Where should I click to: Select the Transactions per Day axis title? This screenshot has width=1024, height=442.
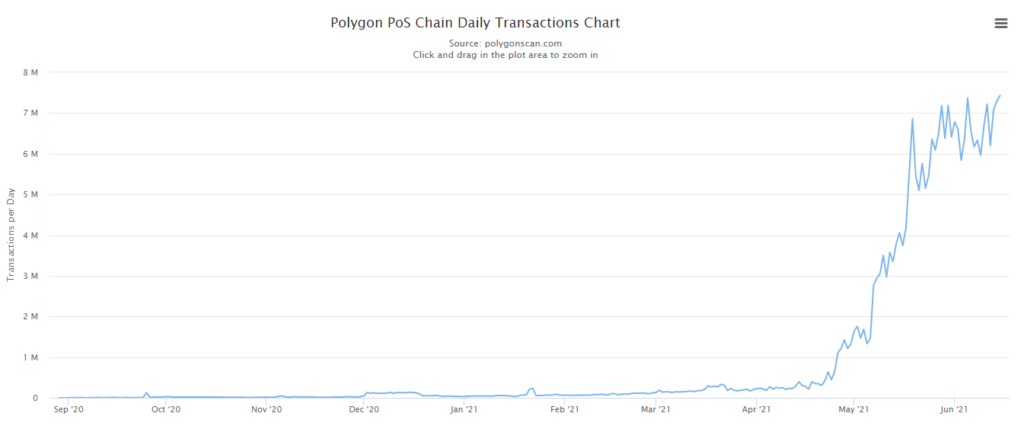pyautogui.click(x=11, y=234)
